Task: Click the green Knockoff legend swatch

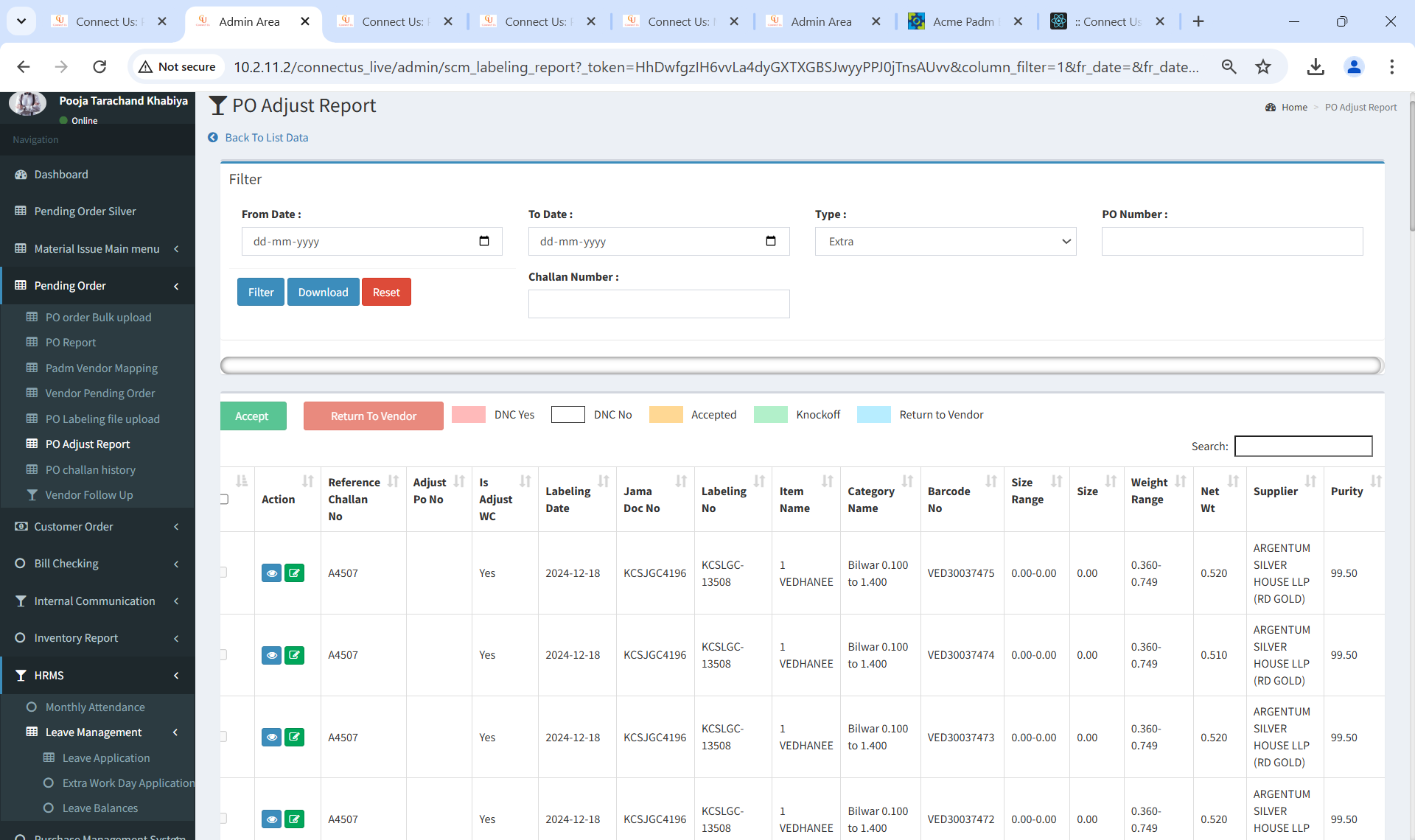Action: 771,414
